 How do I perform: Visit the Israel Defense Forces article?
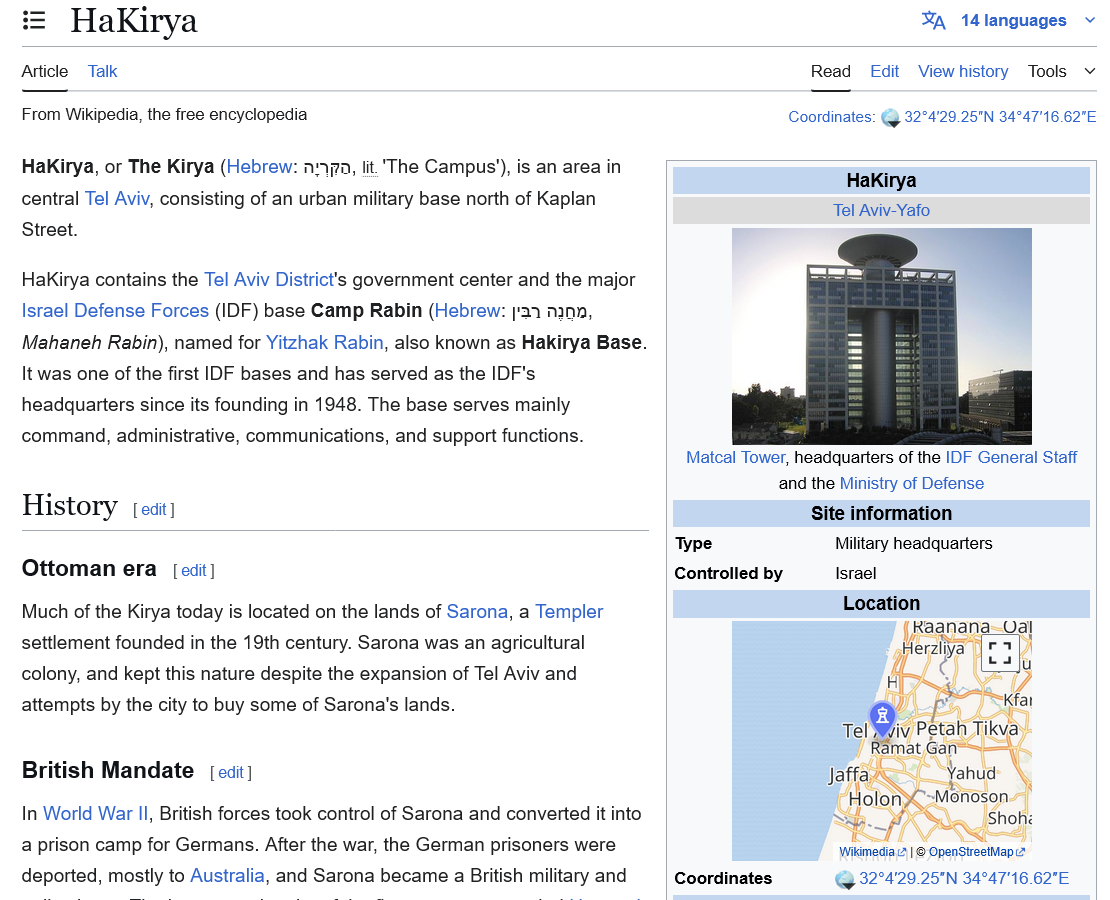tap(115, 311)
